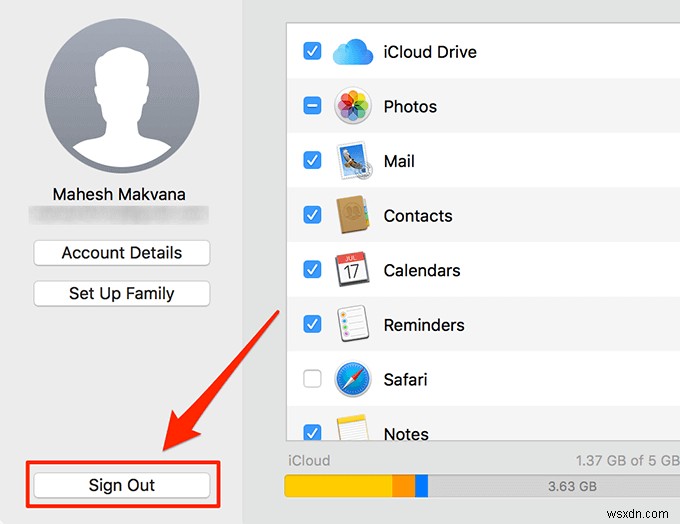The width and height of the screenshot is (680, 524).
Task: Click the Reminders list icon
Action: click(x=353, y=324)
